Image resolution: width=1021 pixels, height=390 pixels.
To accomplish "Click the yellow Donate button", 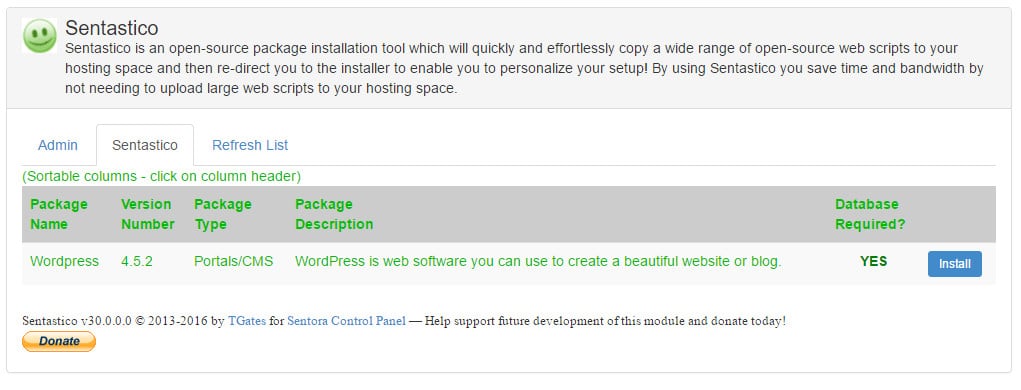I will click(x=59, y=341).
